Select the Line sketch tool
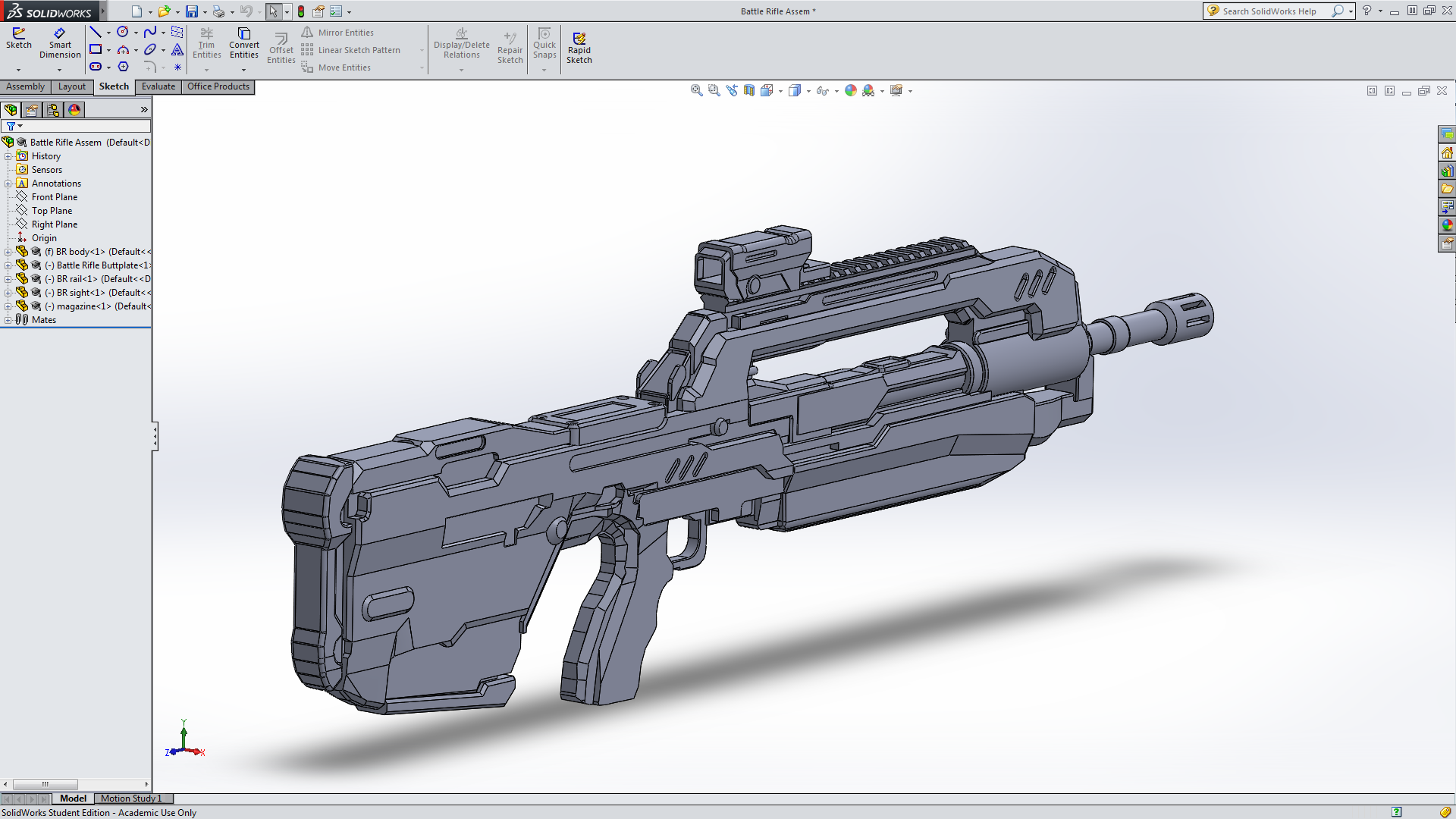Viewport: 1456px width, 819px height. click(96, 32)
